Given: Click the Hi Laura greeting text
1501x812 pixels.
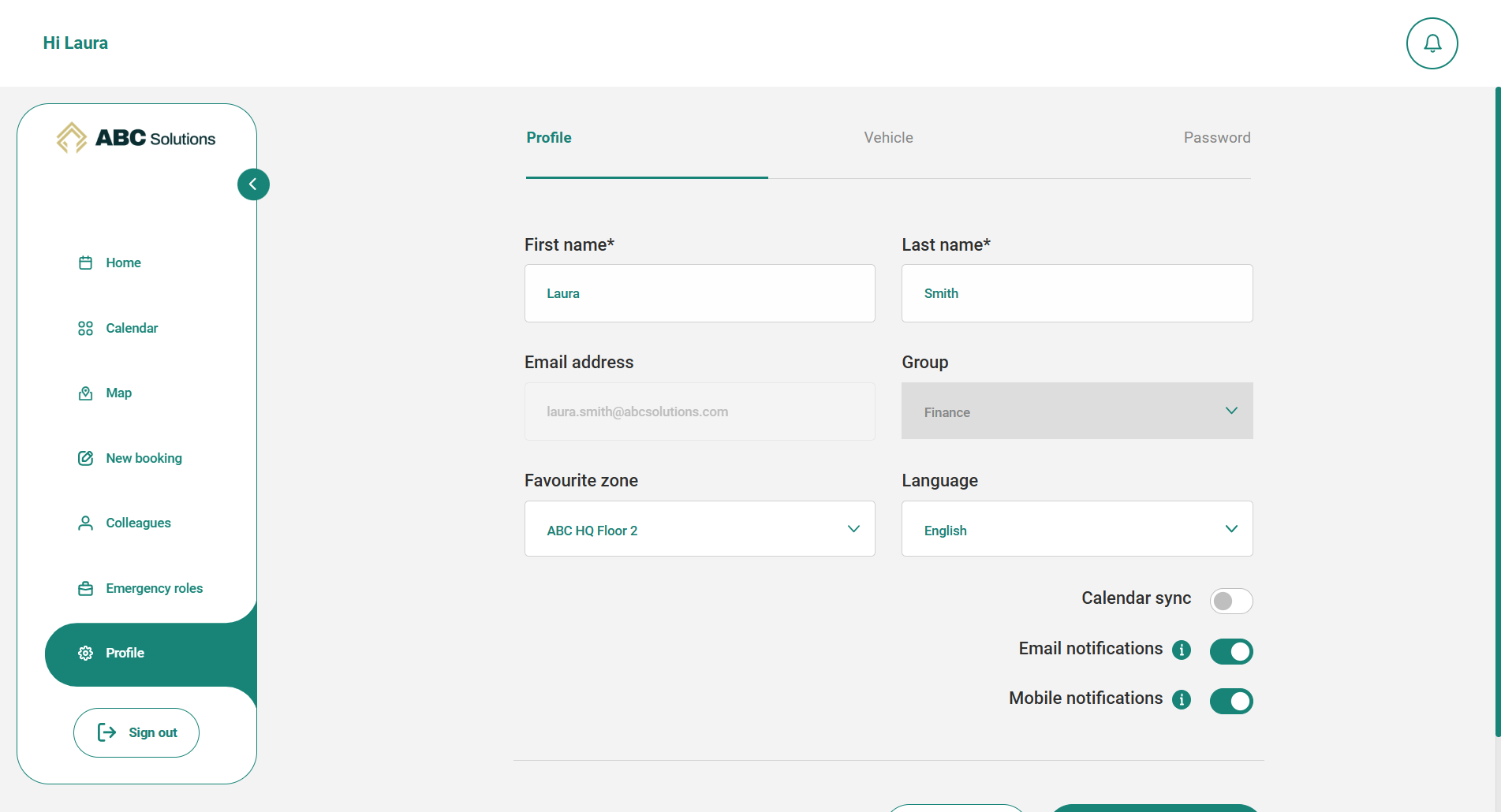Looking at the screenshot, I should tap(76, 43).
